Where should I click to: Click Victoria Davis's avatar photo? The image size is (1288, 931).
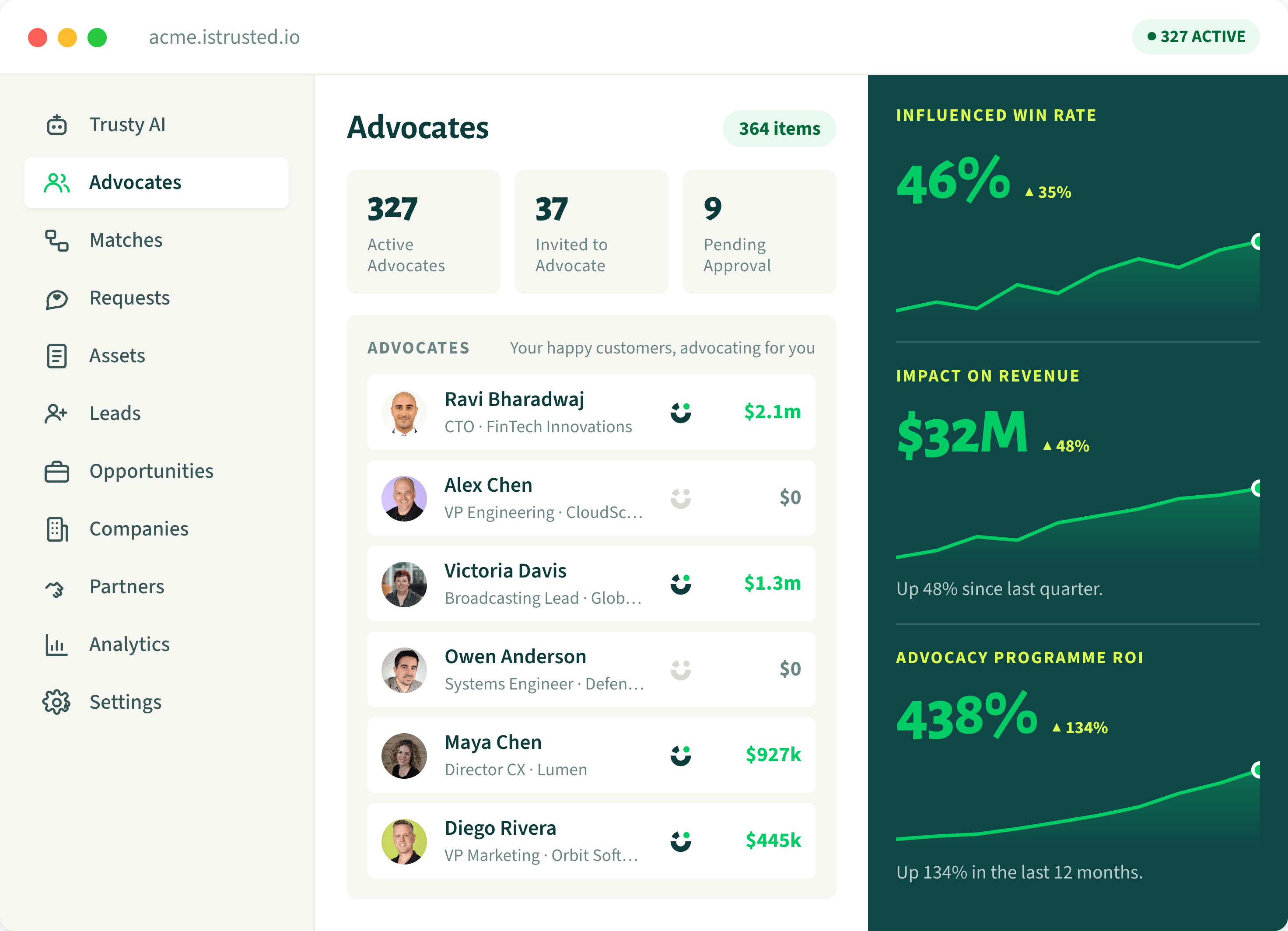pos(404,584)
